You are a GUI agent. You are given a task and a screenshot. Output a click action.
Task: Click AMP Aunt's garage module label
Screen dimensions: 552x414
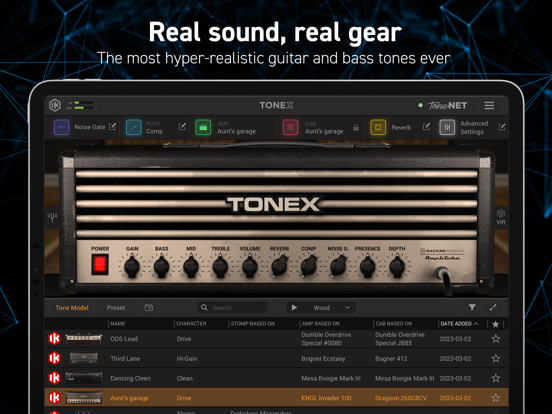pos(236,128)
